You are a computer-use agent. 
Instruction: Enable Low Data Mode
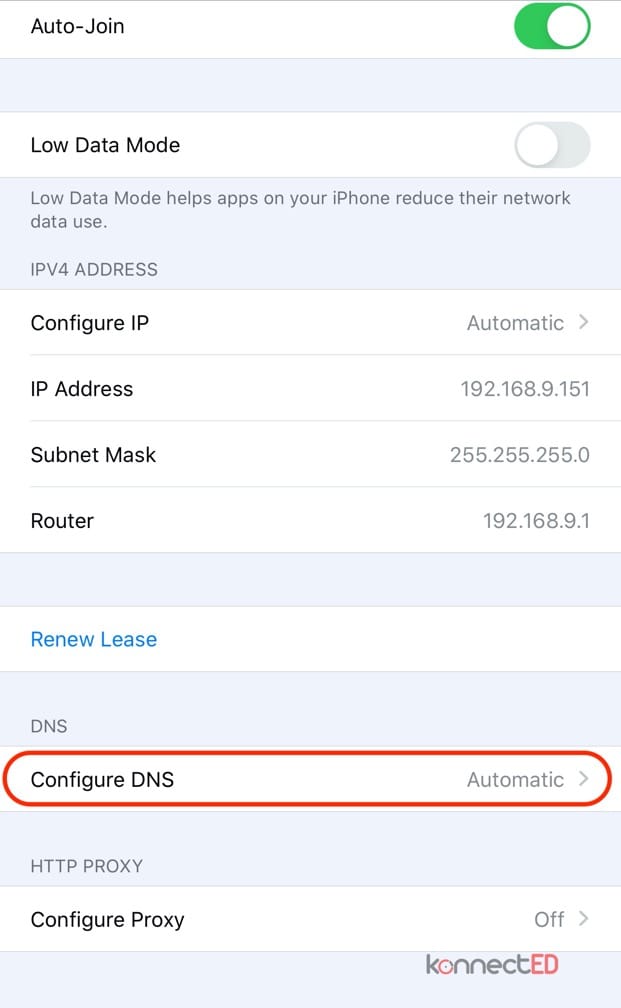[x=551, y=145]
